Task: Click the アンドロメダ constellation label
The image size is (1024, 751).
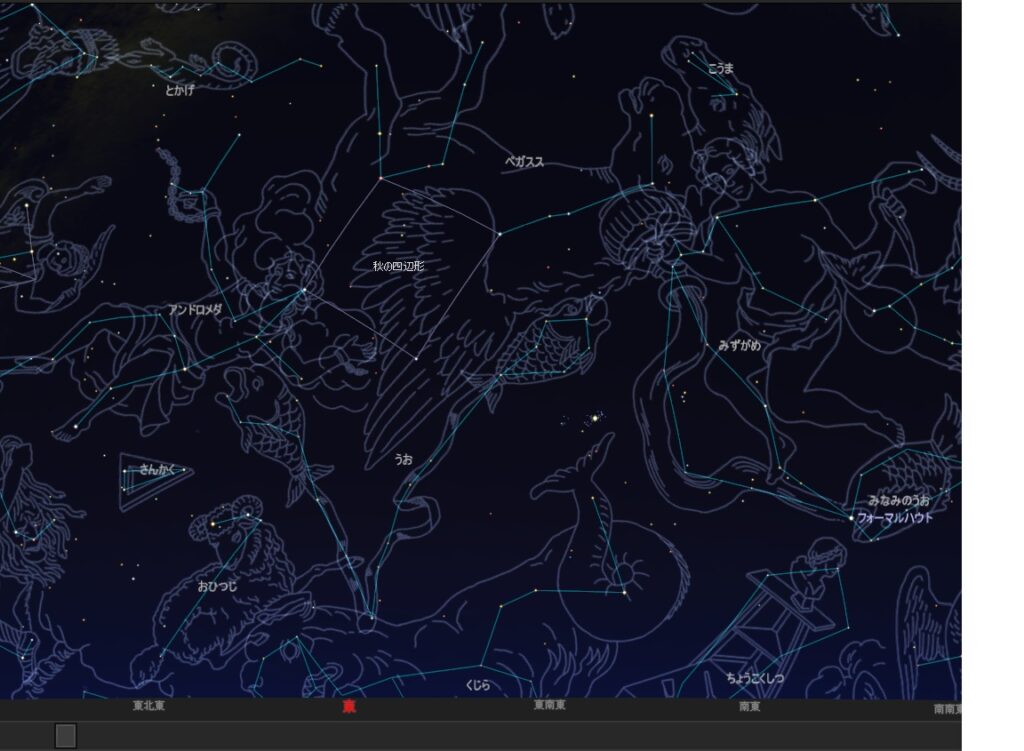Action: (195, 310)
